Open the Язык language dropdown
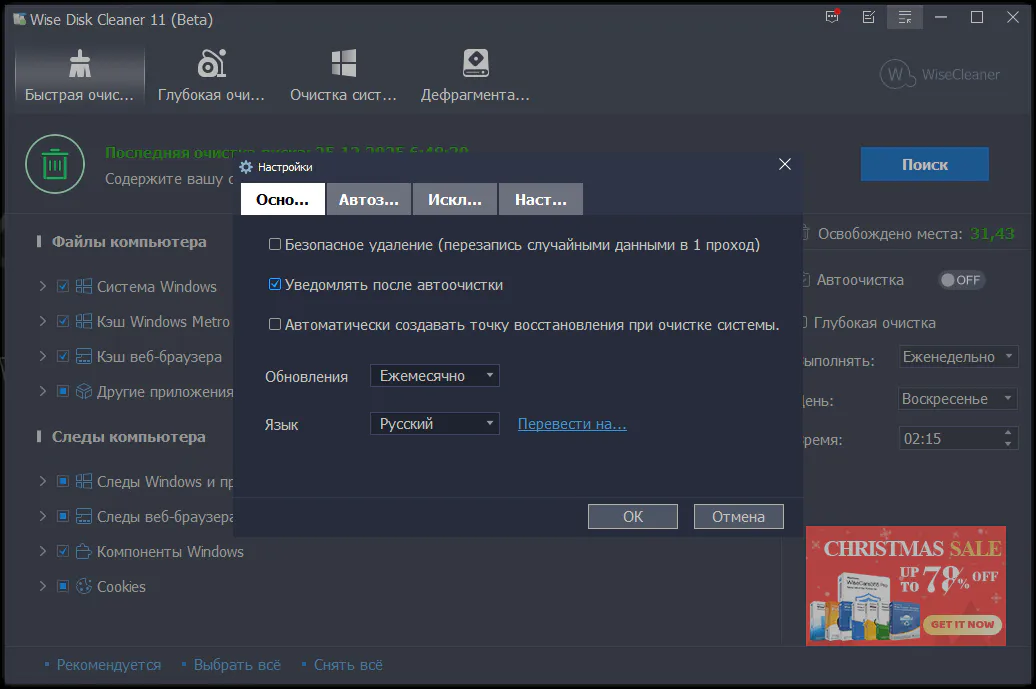The height and width of the screenshot is (689, 1036). (434, 424)
